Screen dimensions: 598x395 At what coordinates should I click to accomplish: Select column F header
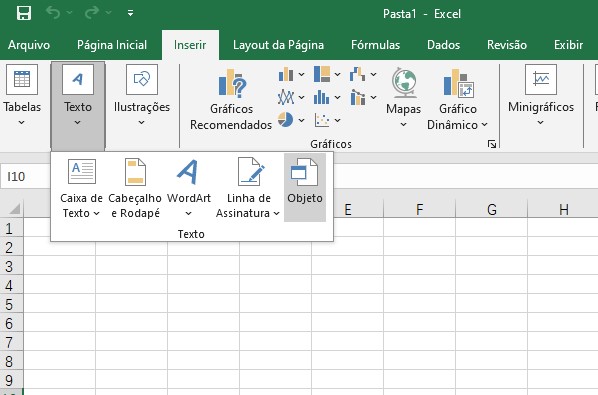[x=420, y=209]
